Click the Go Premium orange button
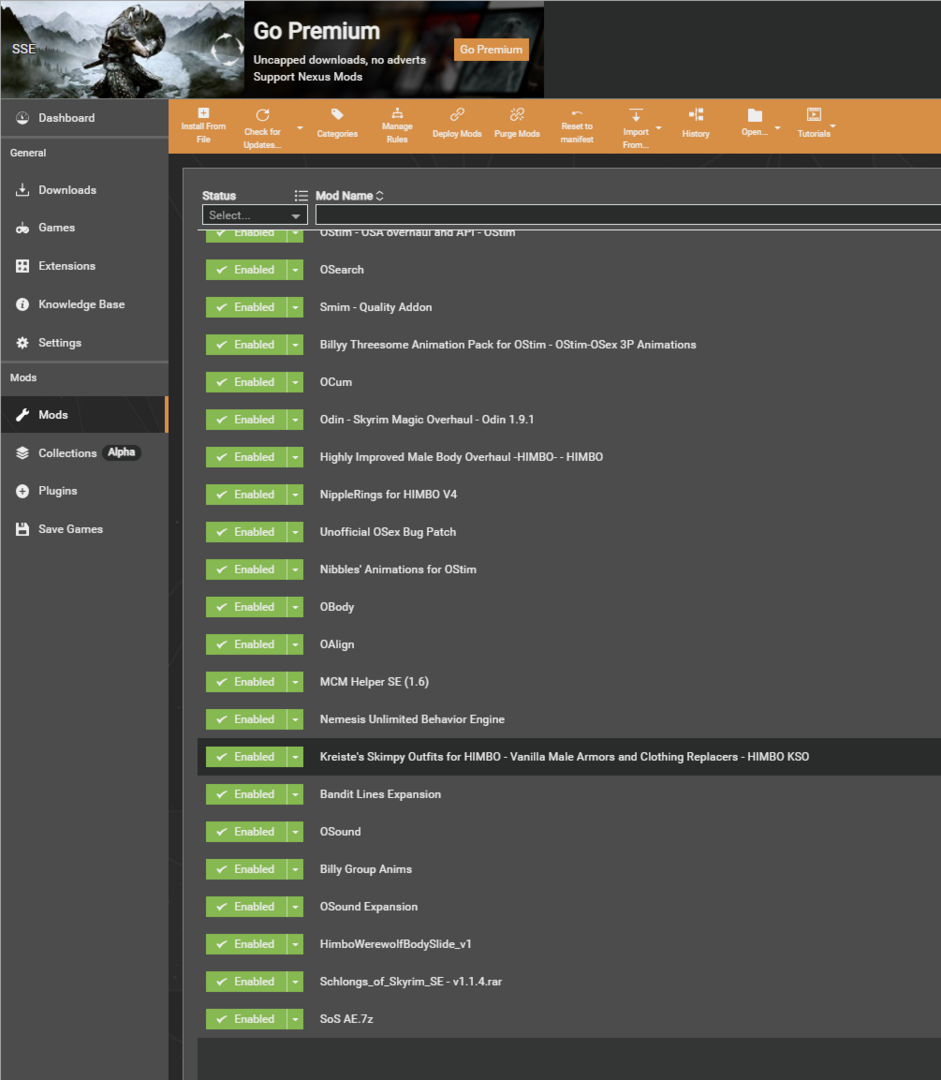Viewport: 941px width, 1080px height. 491,50
